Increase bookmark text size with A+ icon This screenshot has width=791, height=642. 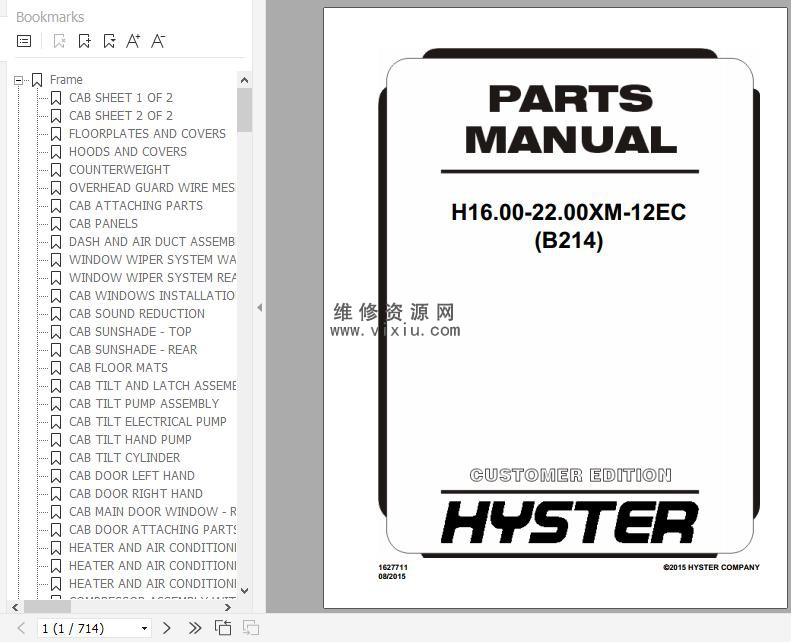(x=133, y=41)
